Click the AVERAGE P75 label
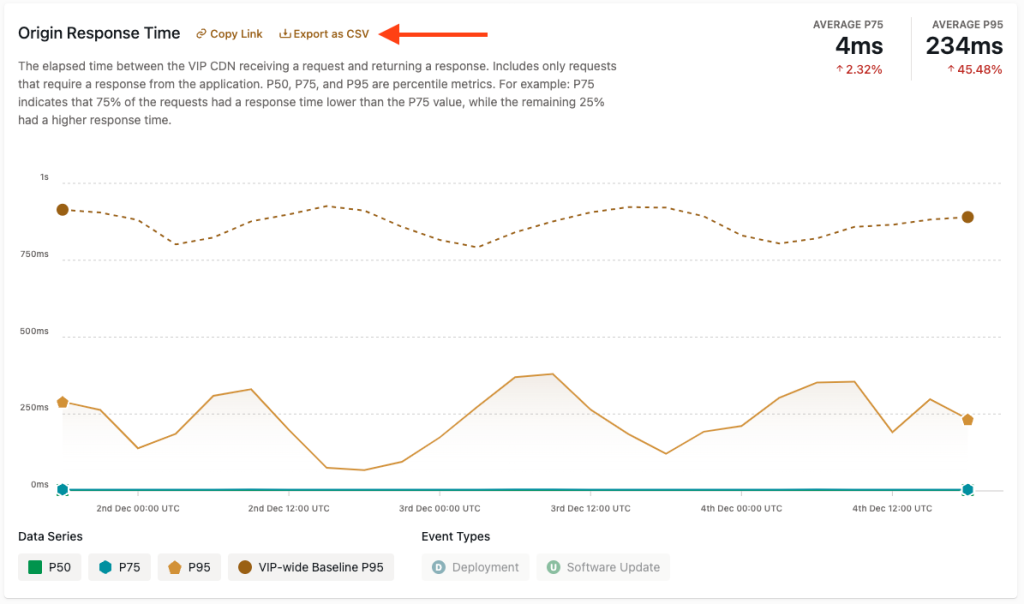The height and width of the screenshot is (604, 1024). click(848, 25)
